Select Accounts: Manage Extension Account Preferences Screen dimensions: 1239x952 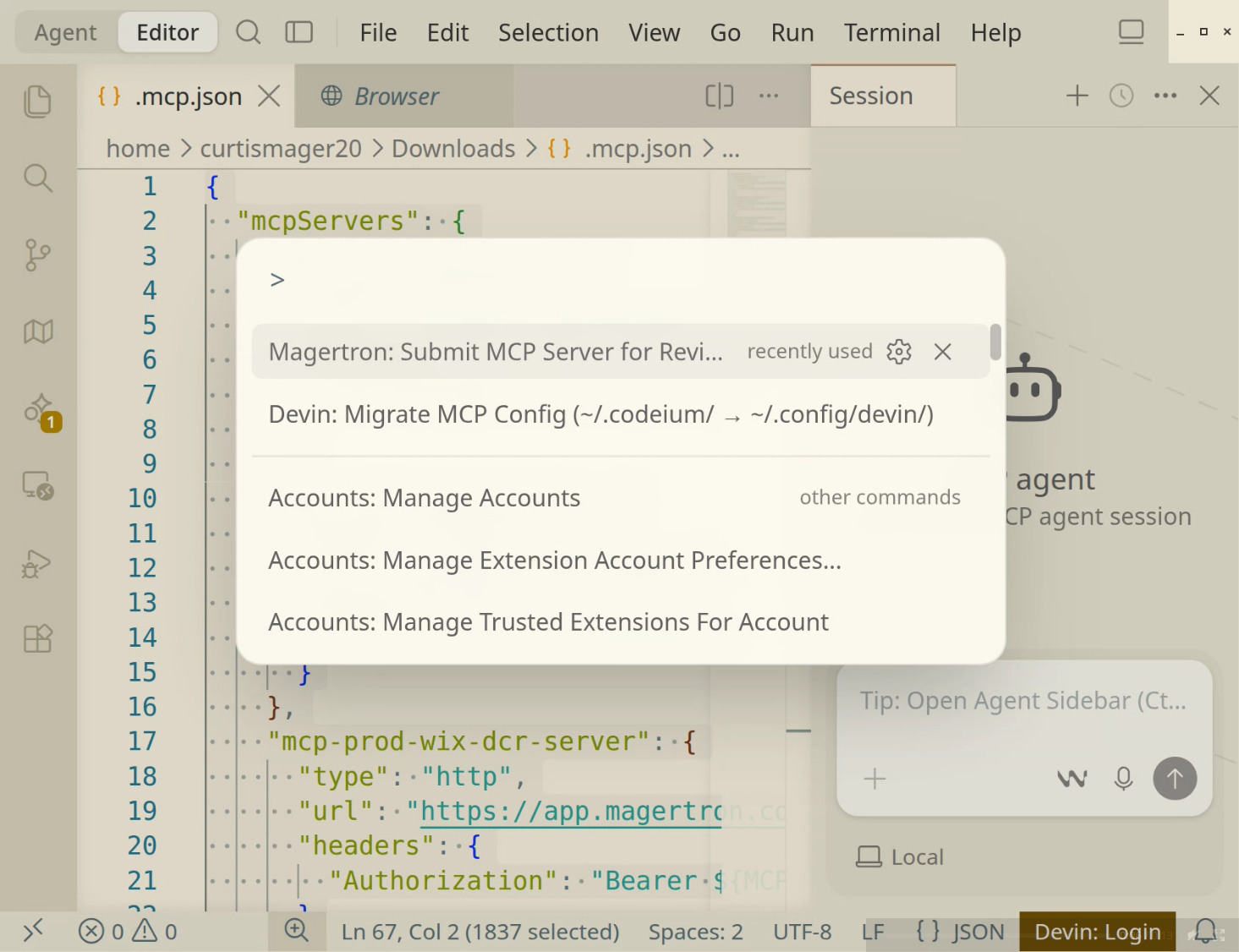coord(621,560)
